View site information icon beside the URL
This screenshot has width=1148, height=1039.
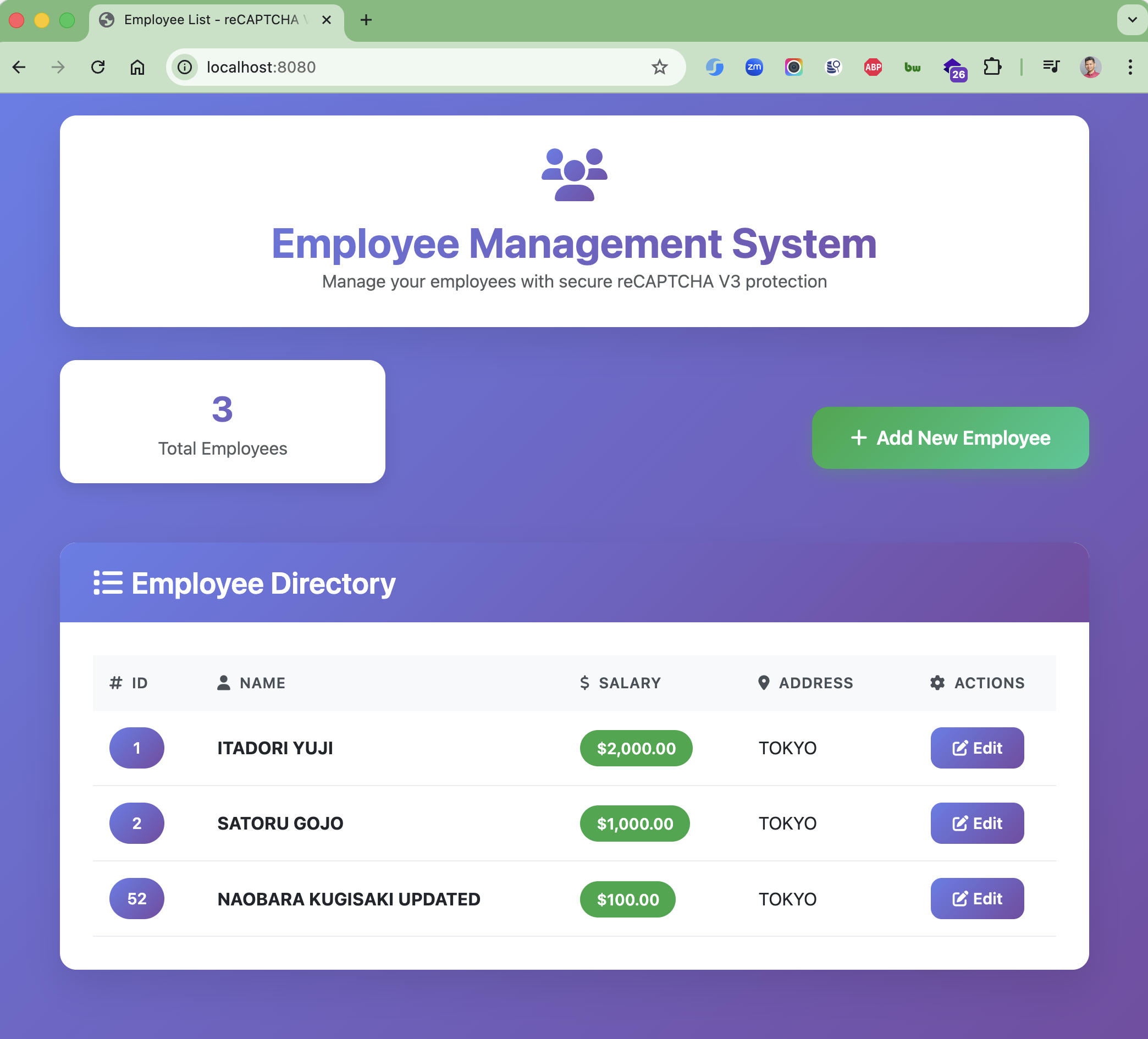pyautogui.click(x=185, y=67)
